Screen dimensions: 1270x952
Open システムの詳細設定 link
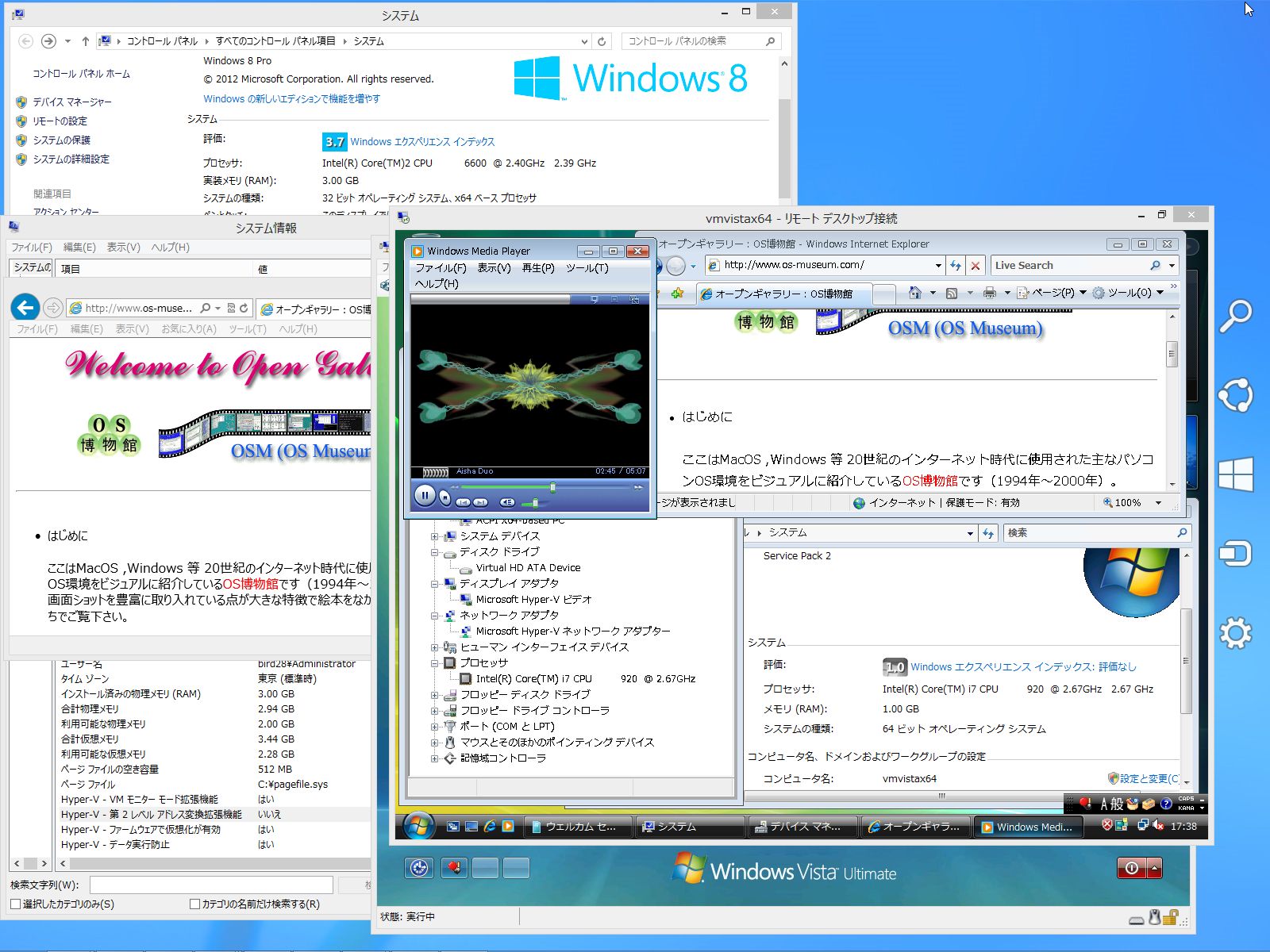click(x=71, y=159)
